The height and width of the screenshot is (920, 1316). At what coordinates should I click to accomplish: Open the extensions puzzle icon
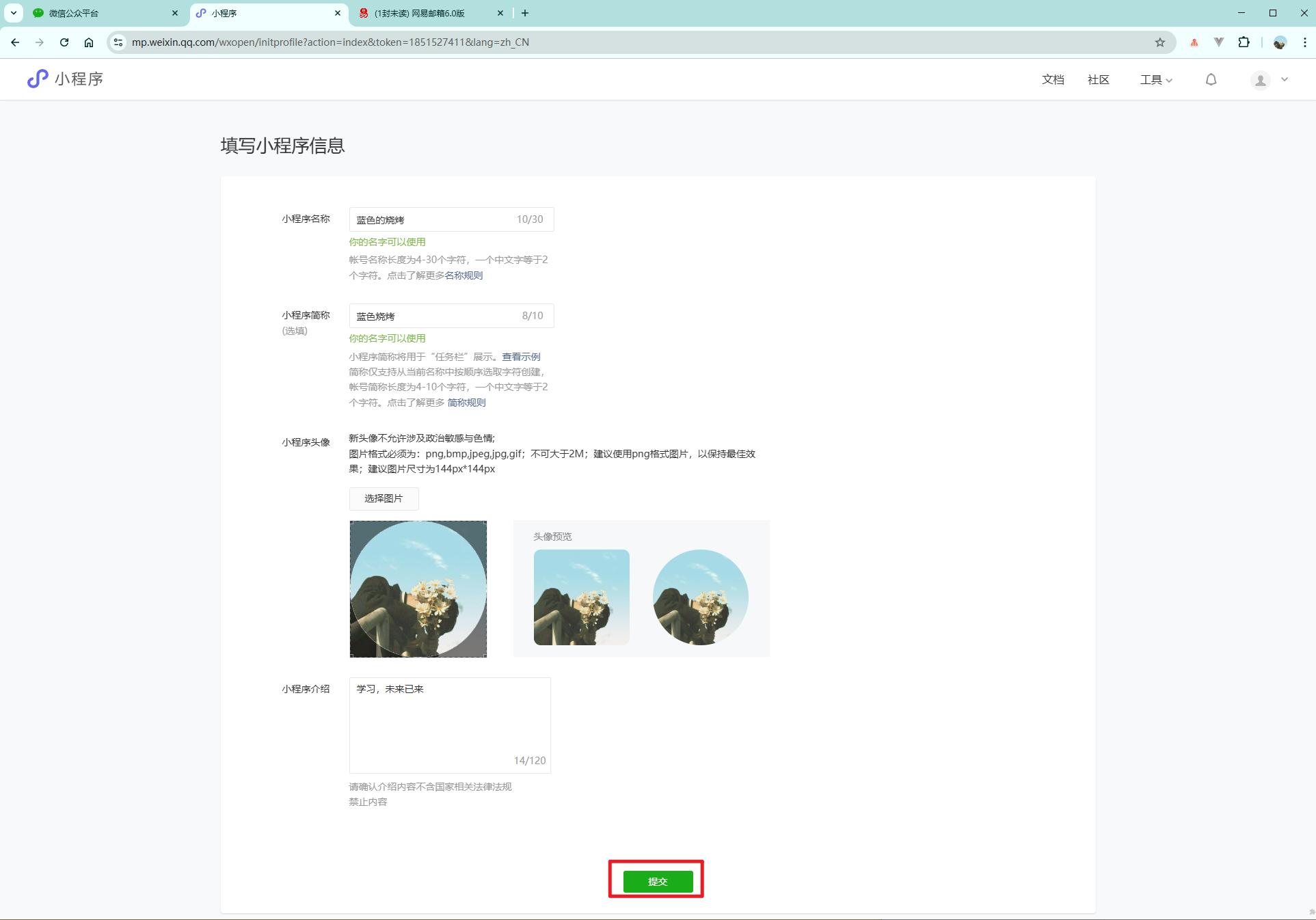click(1244, 42)
